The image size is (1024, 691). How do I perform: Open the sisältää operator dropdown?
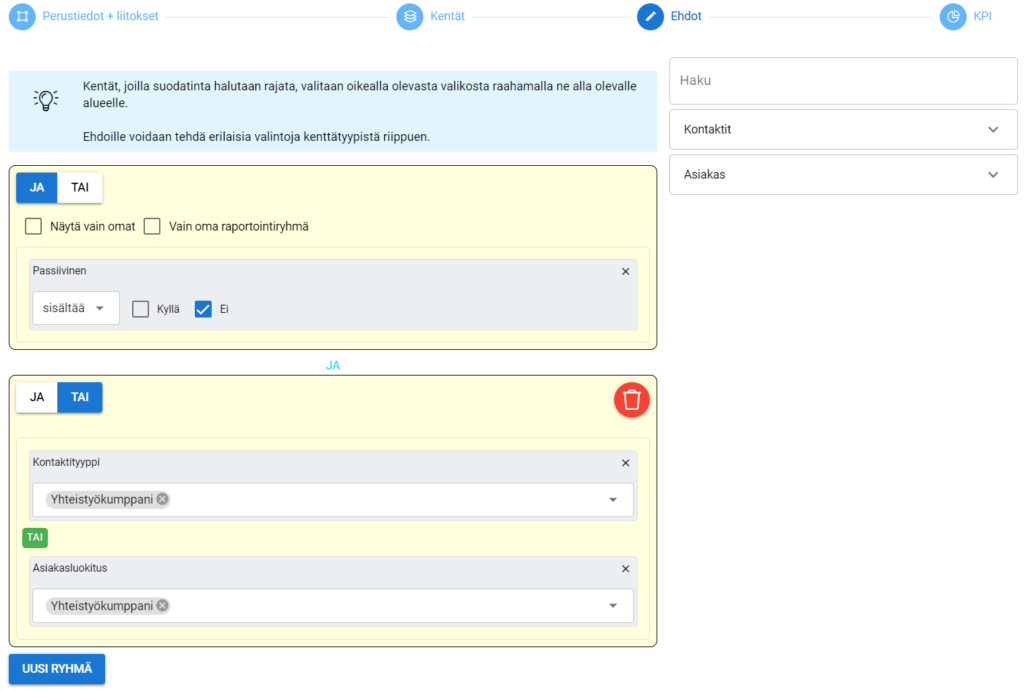(x=75, y=308)
